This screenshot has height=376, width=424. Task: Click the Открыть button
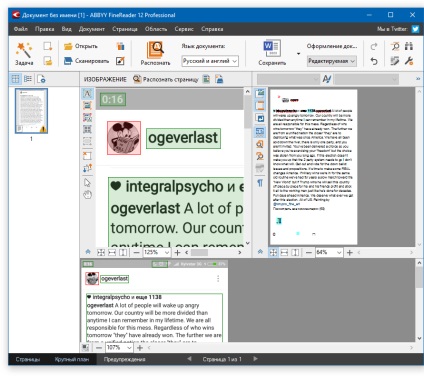click(81, 46)
